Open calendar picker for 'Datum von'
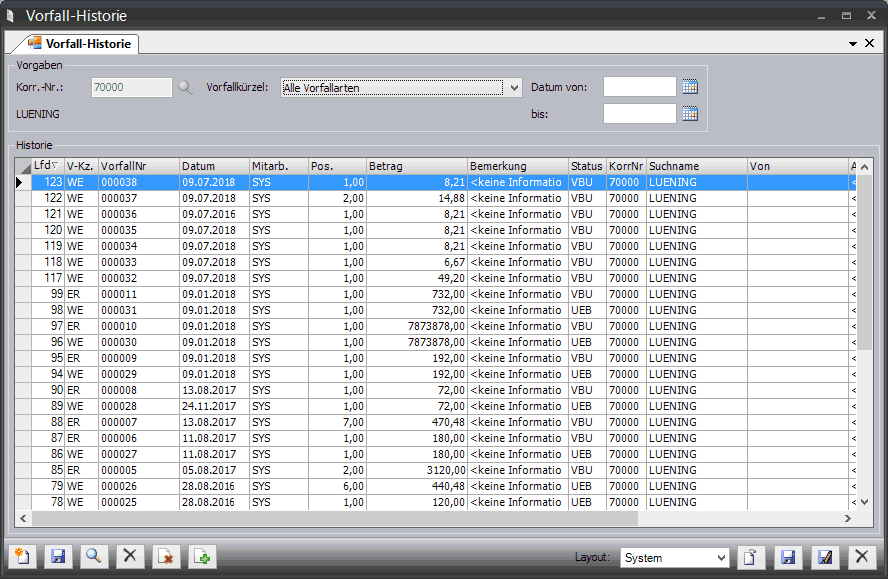This screenshot has height=579, width=888. click(689, 87)
